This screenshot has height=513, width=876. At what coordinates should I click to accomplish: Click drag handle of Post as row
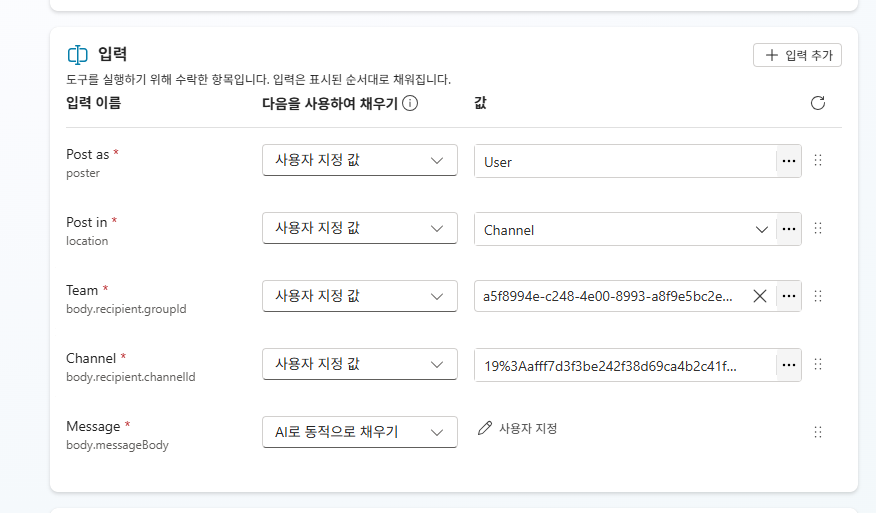tap(818, 160)
